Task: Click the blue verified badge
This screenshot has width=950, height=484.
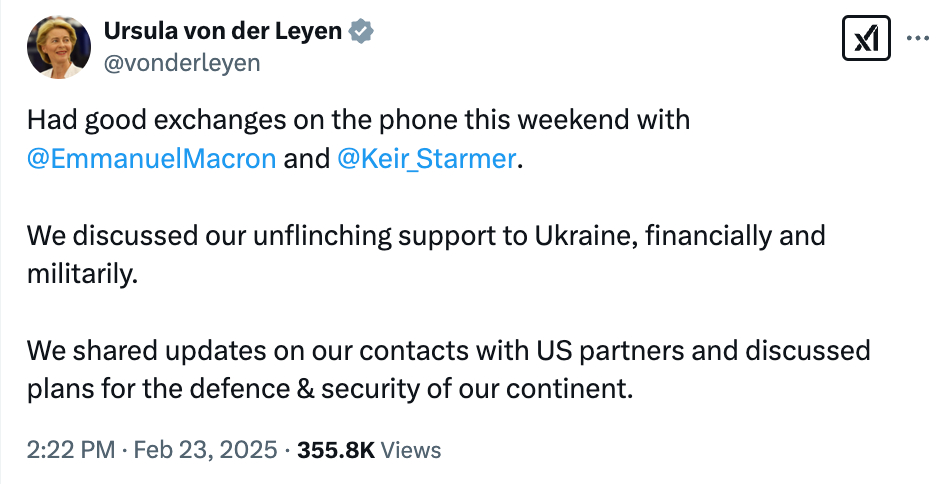Action: tap(361, 31)
